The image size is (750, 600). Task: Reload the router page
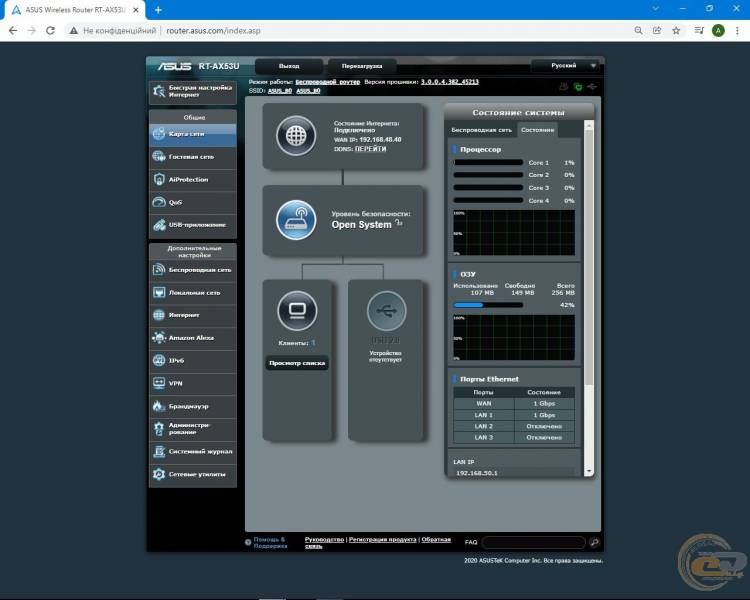[50, 31]
